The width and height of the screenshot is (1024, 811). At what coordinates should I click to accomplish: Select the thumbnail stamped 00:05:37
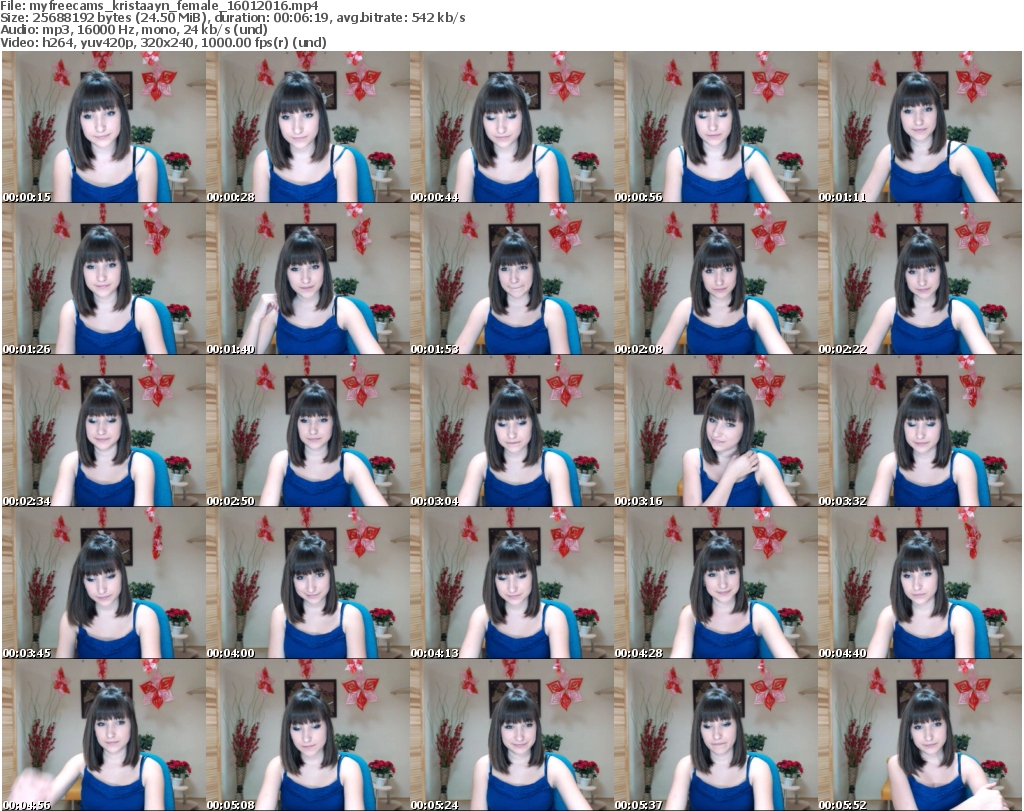tap(715, 735)
